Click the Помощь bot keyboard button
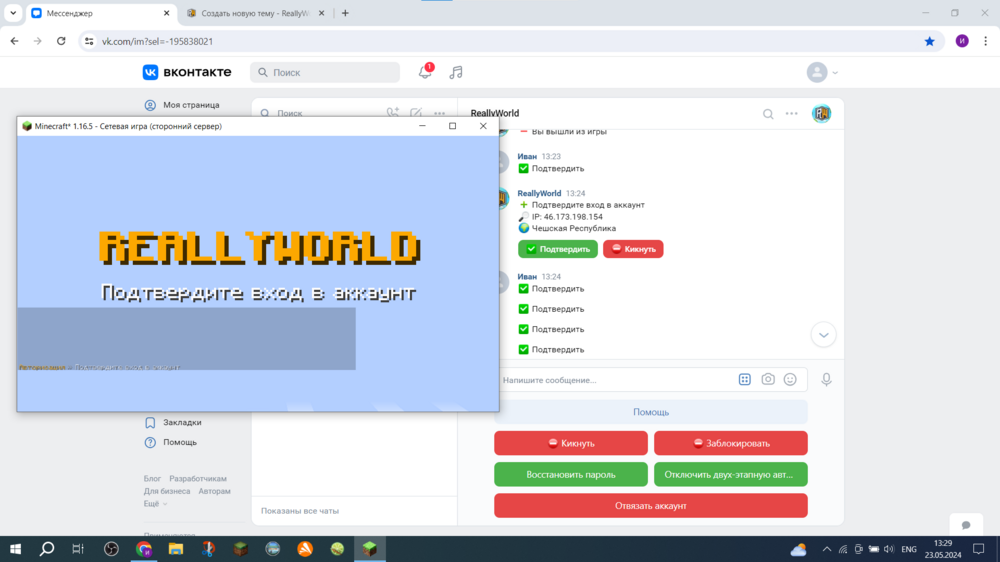Image resolution: width=1000 pixels, height=562 pixels. (651, 412)
